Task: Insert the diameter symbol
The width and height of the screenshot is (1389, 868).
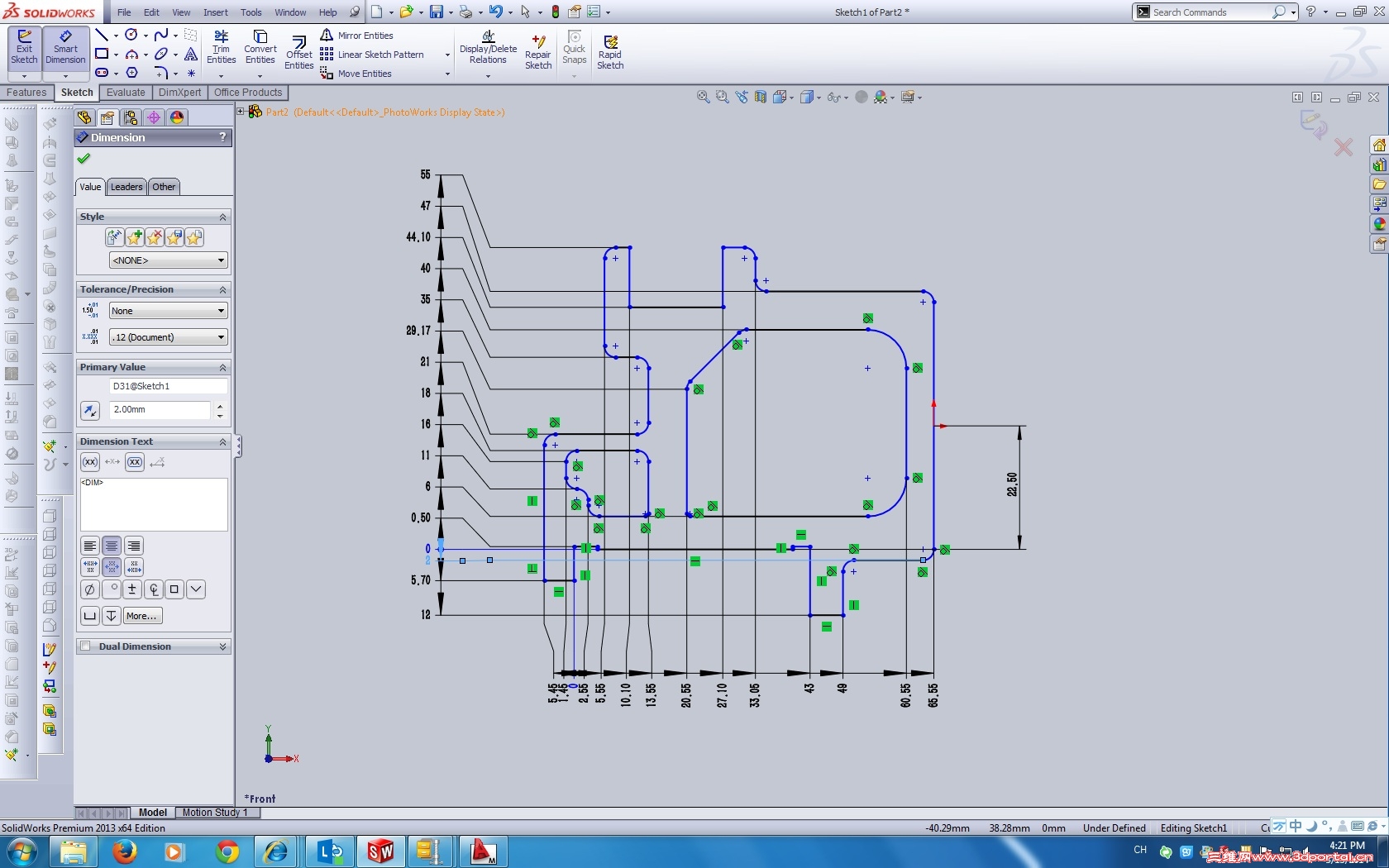Action: coord(90,589)
